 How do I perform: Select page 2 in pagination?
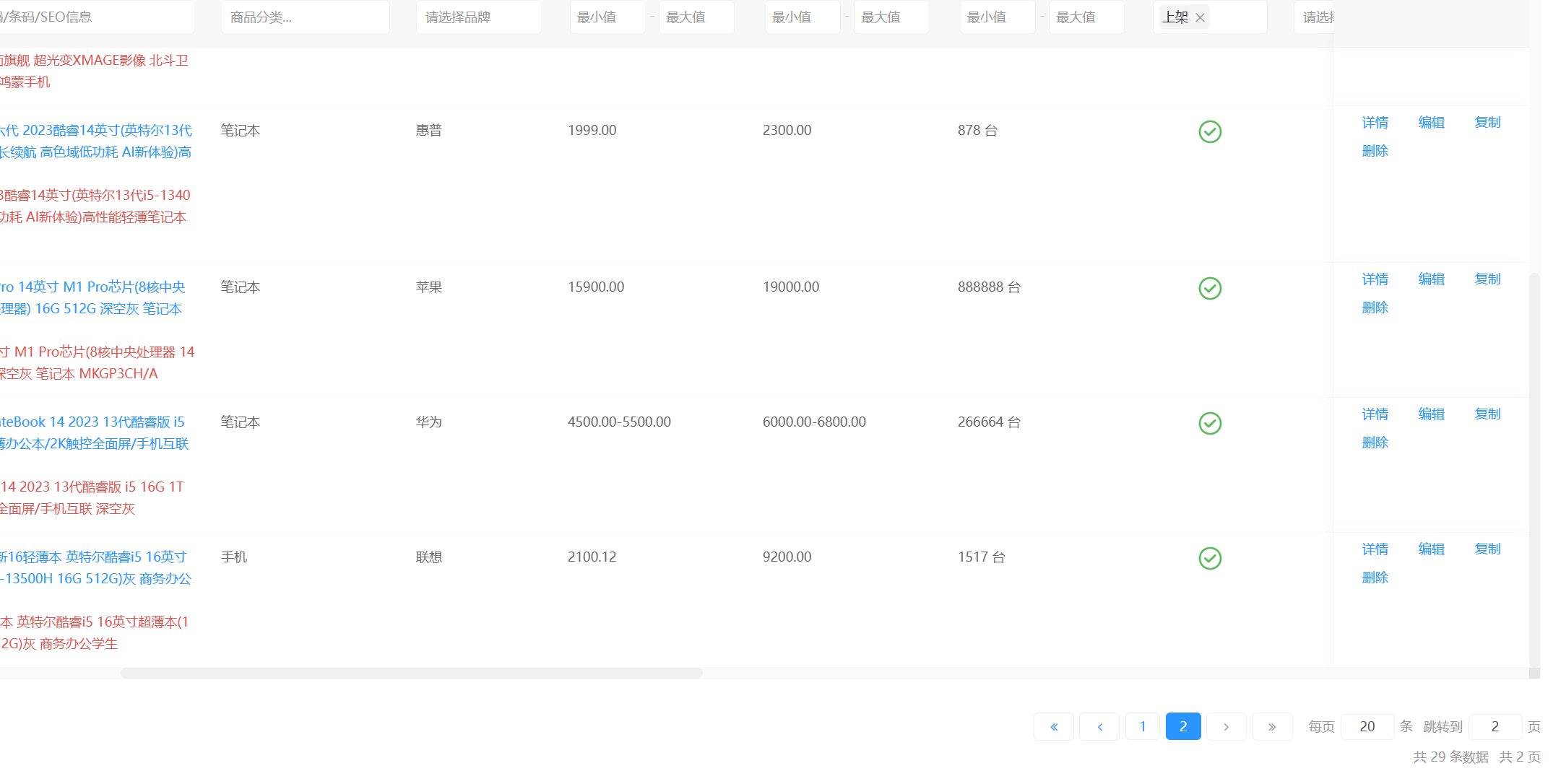click(1183, 726)
